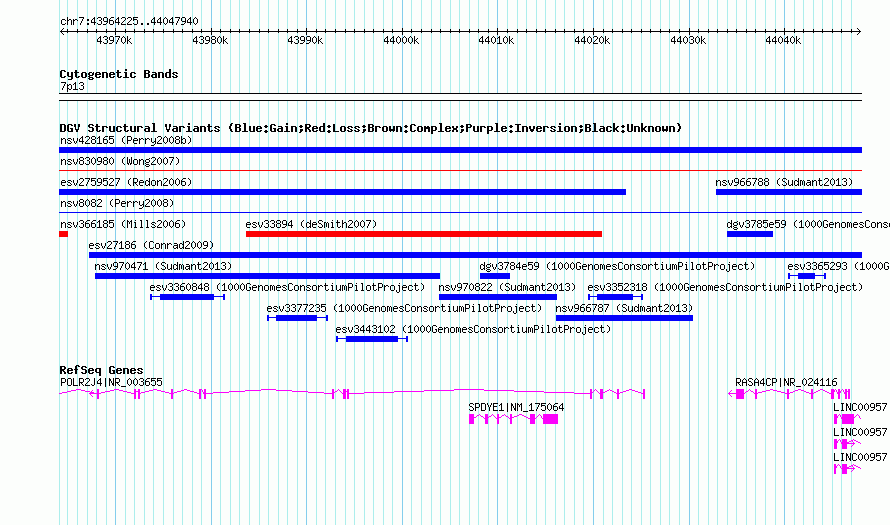Select the SPDYE1 magenta gene model
This screenshot has width=890, height=525.
pyautogui.click(x=514, y=419)
